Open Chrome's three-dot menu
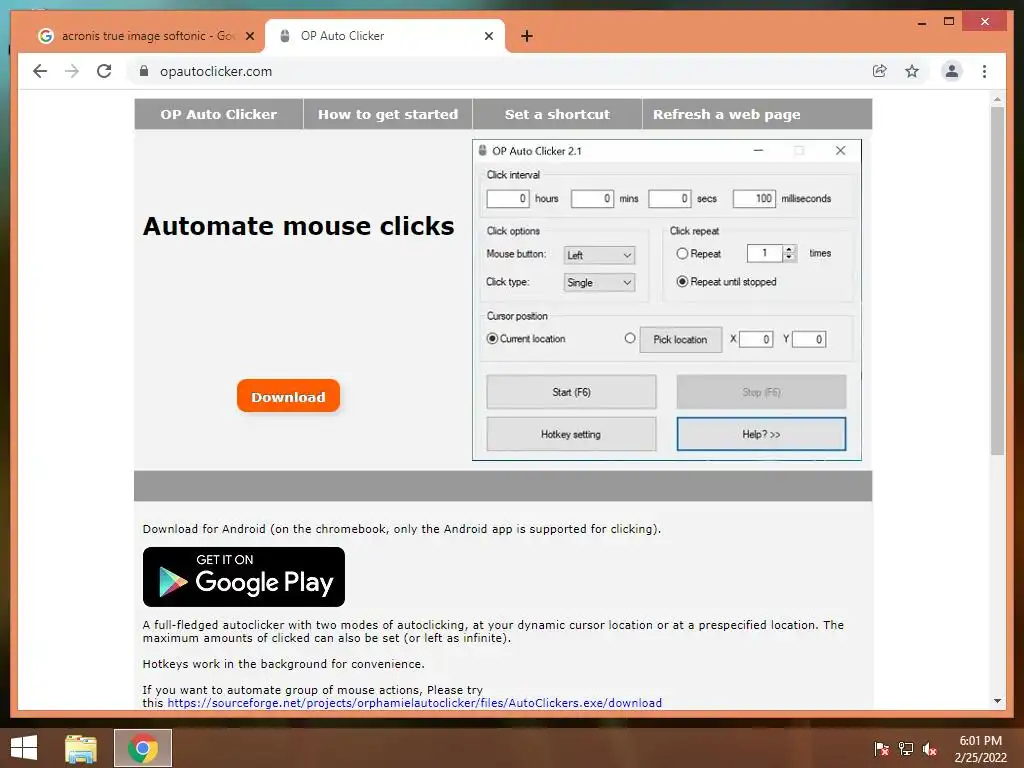Viewport: 1024px width, 768px height. 984,71
